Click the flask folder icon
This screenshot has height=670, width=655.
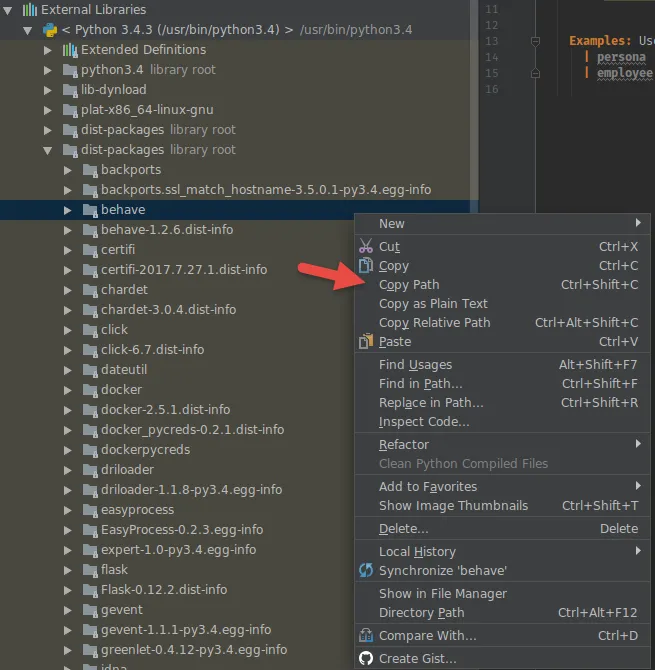[90, 570]
